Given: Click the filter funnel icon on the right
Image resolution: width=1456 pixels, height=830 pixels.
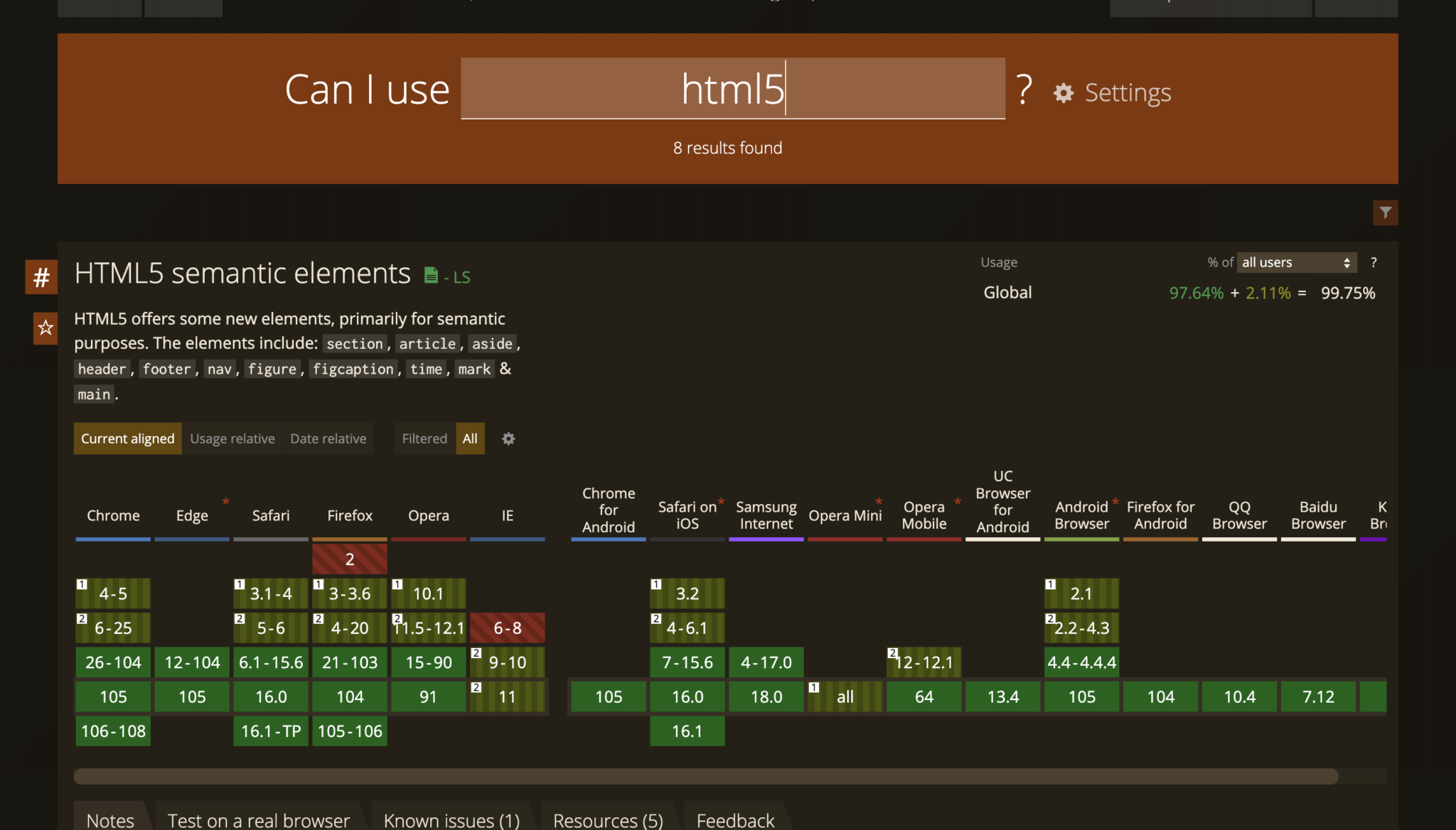Looking at the screenshot, I should 1385,212.
